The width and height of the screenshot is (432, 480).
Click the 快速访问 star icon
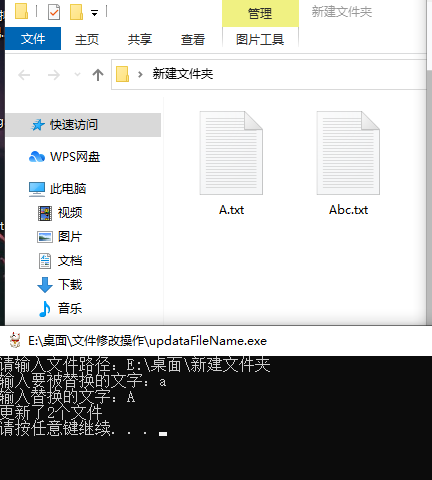38,125
